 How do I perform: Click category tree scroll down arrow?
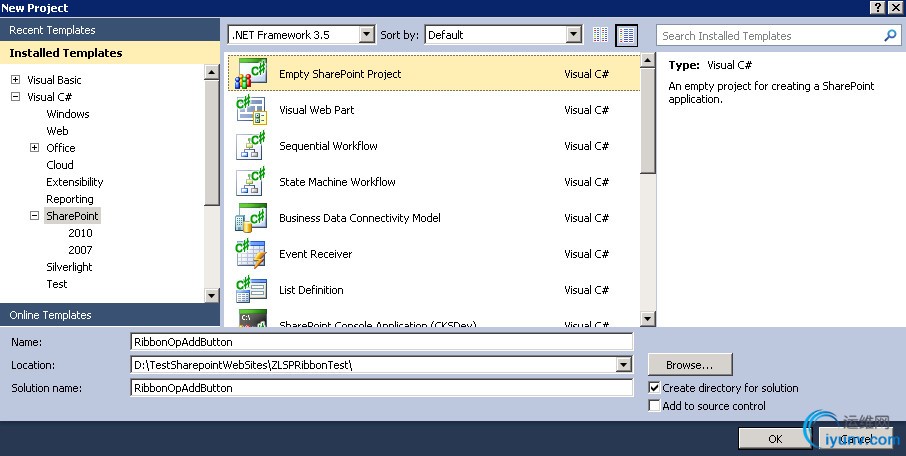click(x=212, y=295)
